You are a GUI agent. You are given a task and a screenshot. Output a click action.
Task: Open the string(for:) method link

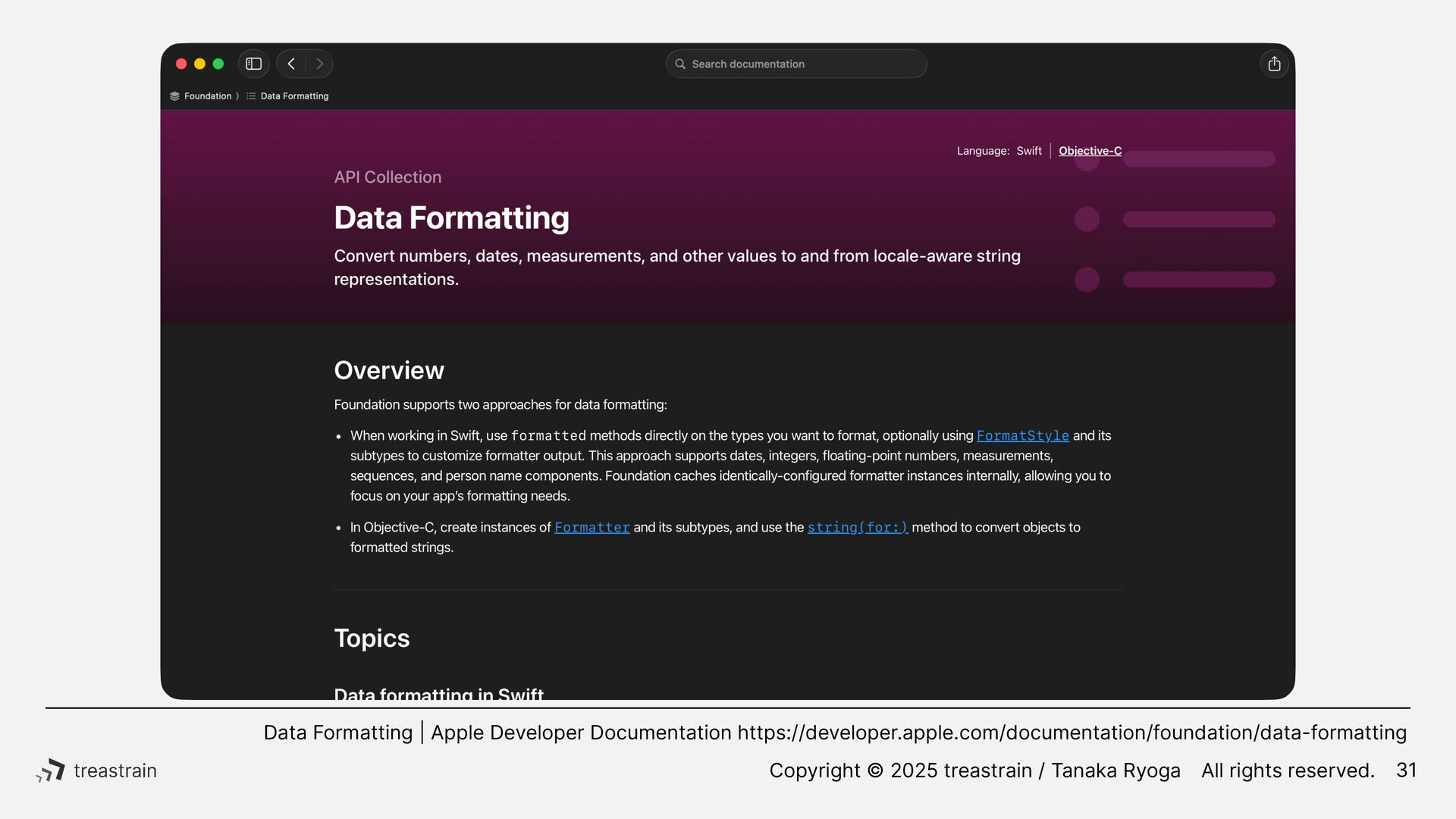point(858,528)
